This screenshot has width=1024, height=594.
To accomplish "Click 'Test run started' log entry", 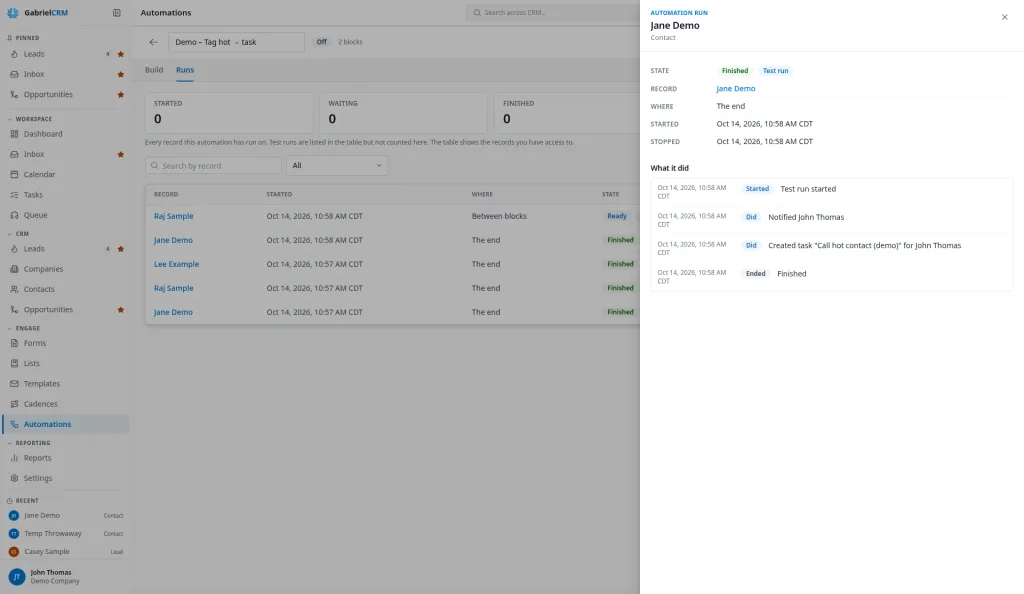I will coord(808,189).
